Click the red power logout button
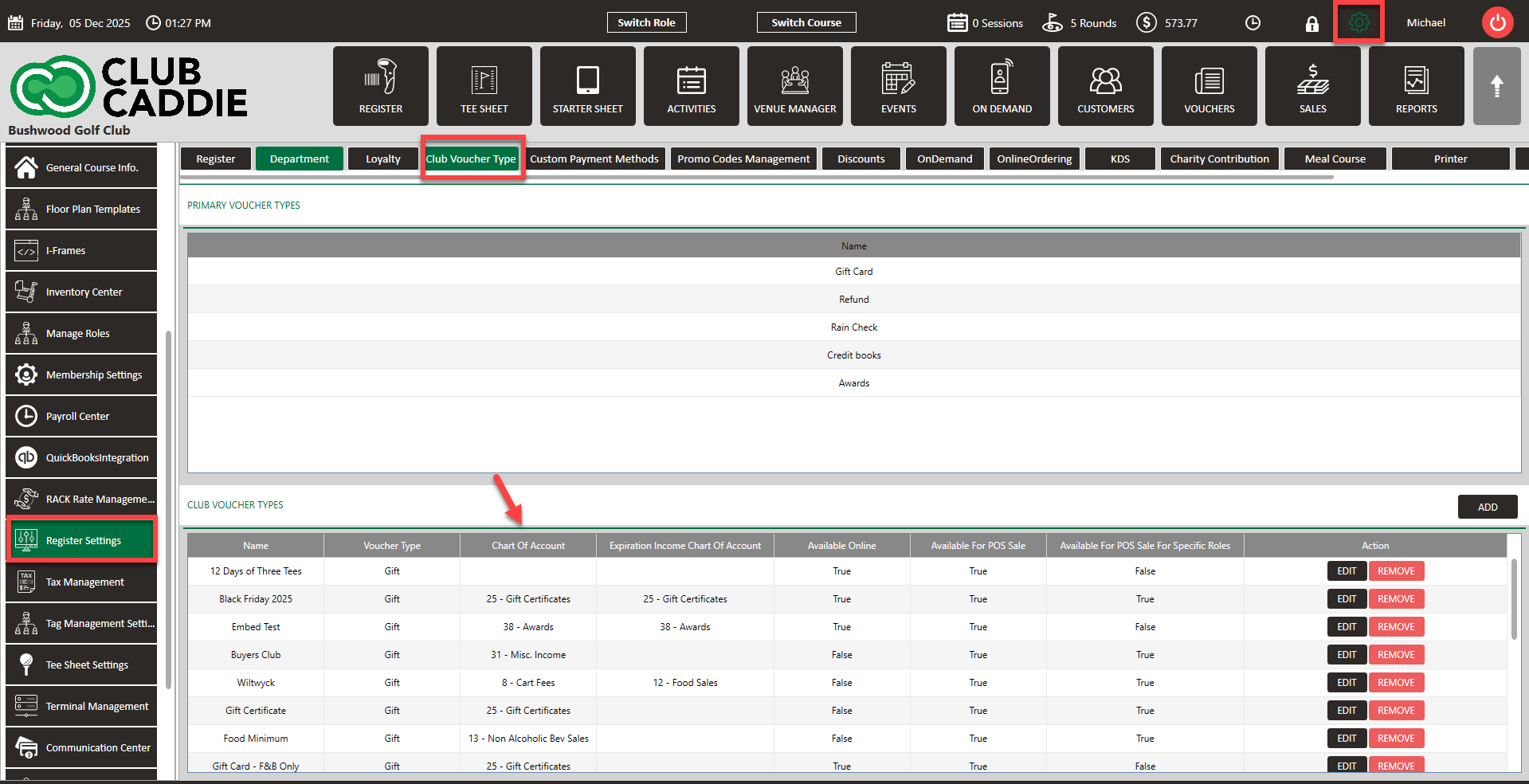The width and height of the screenshot is (1529, 784). [x=1497, y=23]
